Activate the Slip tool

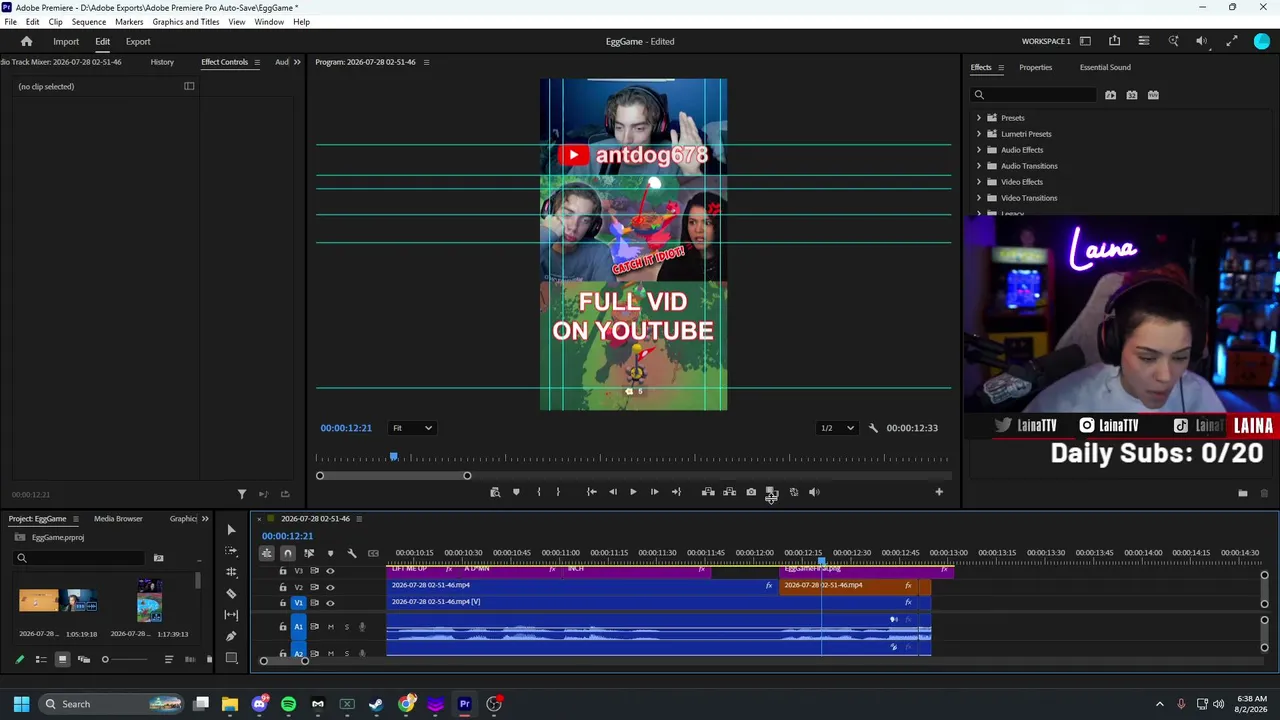231,615
